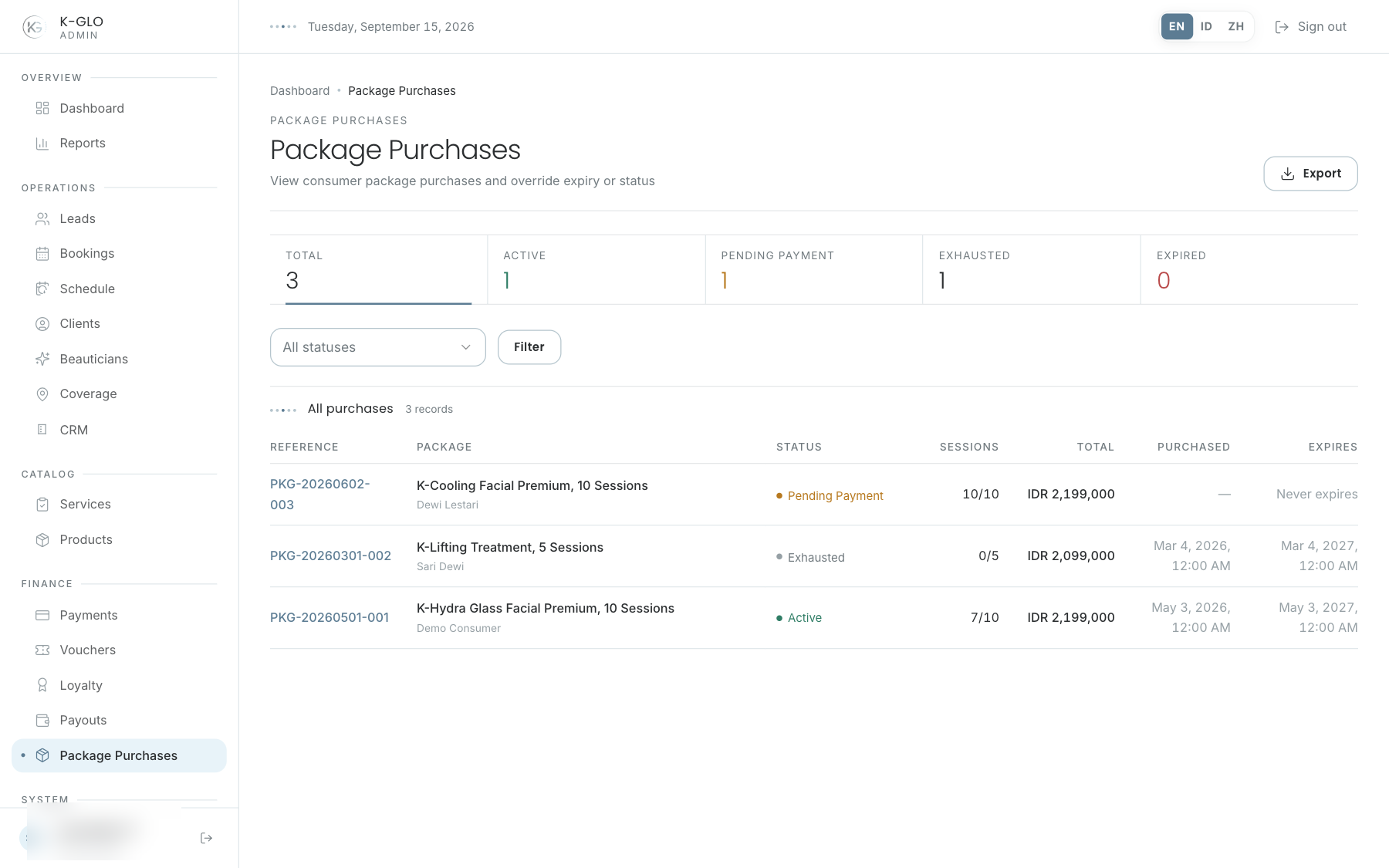
Task: Open purchase PKG-20260301-002
Action: [330, 556]
